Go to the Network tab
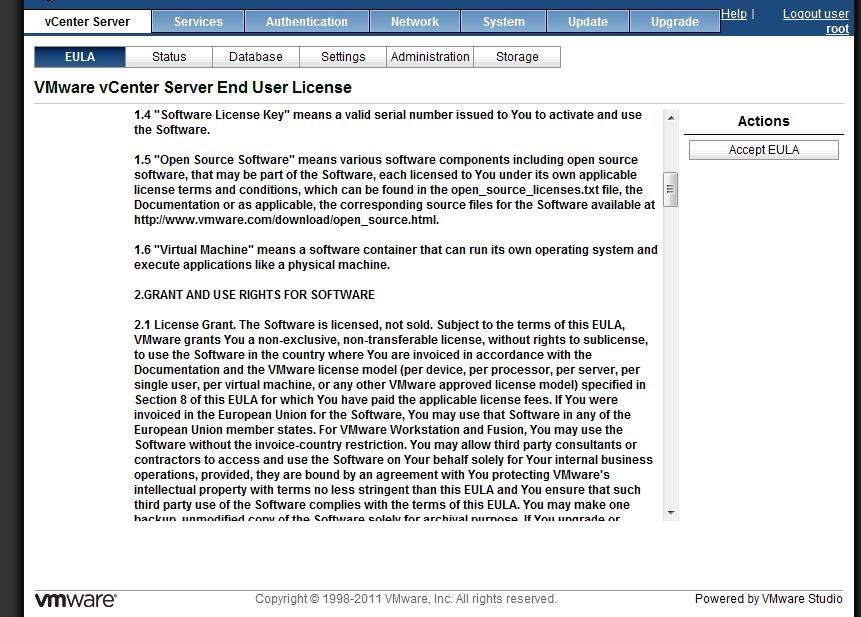The width and height of the screenshot is (861, 617). click(x=415, y=22)
